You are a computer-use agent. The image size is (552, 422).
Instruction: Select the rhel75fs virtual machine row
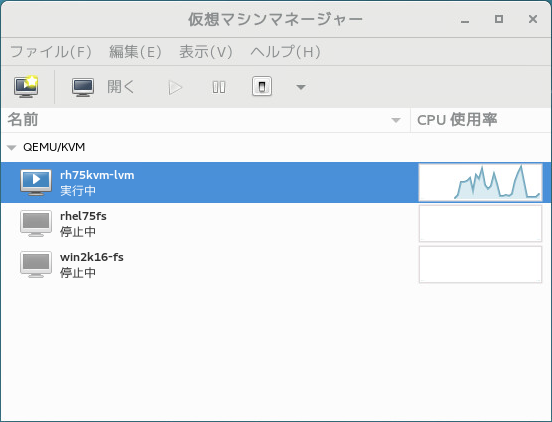coord(276,223)
